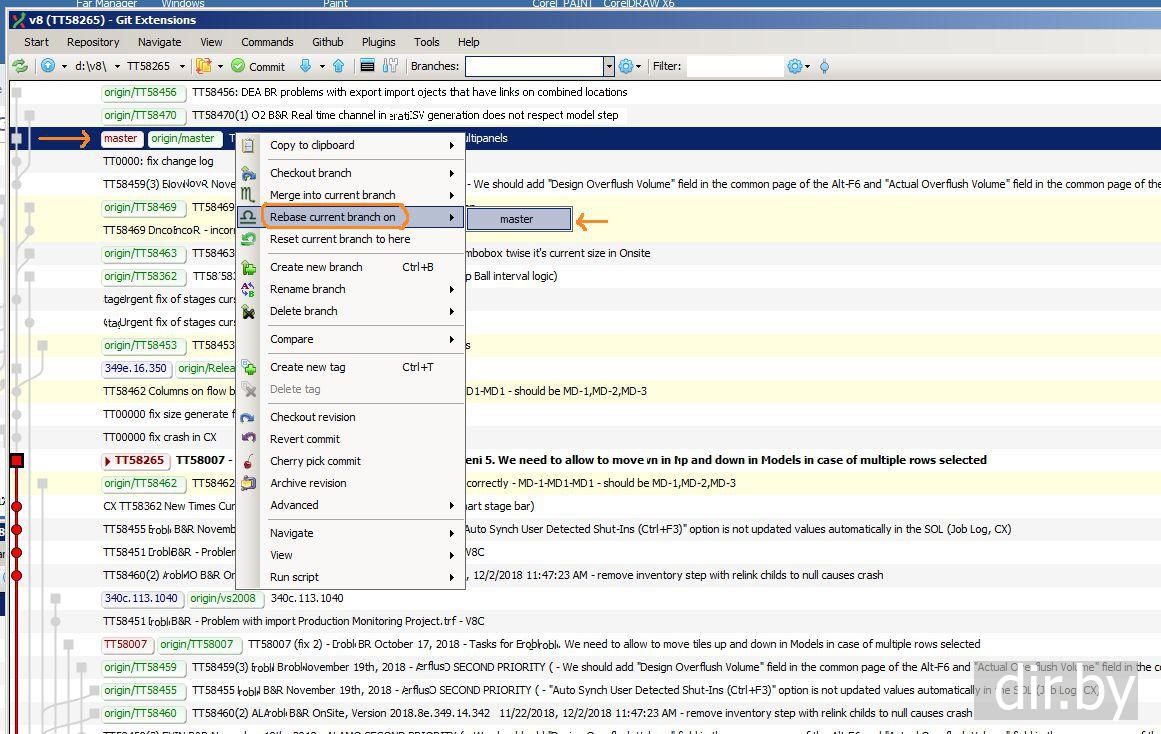Toggle the commit info panel layout icon

coord(367,66)
